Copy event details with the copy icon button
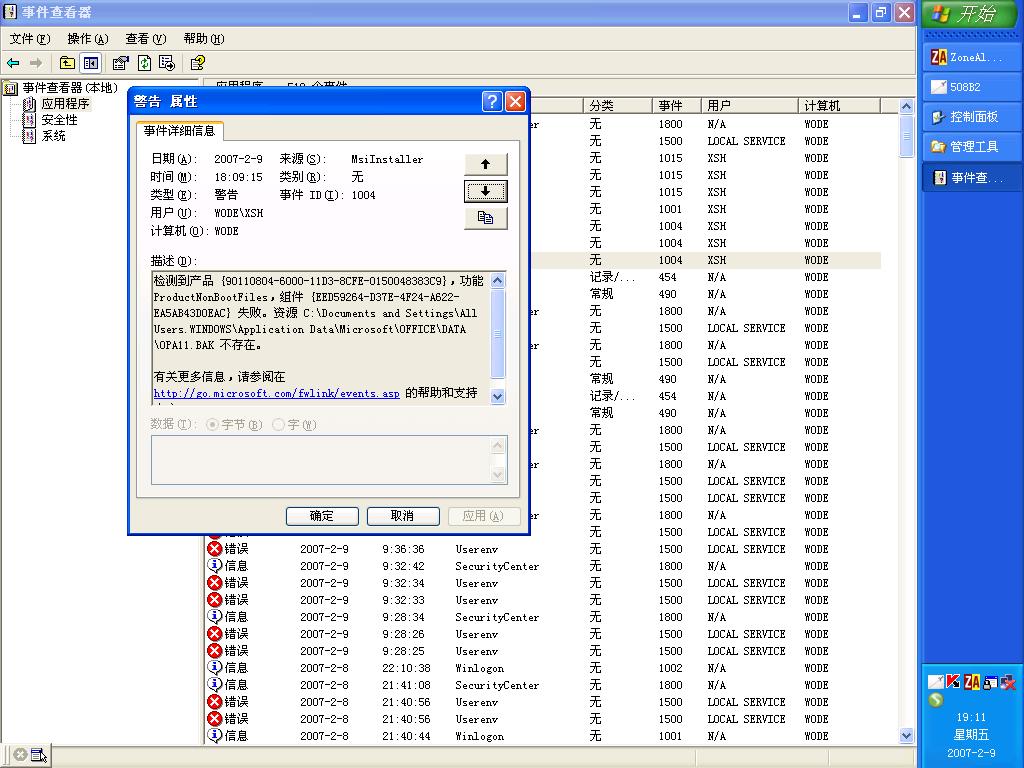Image resolution: width=1024 pixels, height=768 pixels. pos(485,218)
